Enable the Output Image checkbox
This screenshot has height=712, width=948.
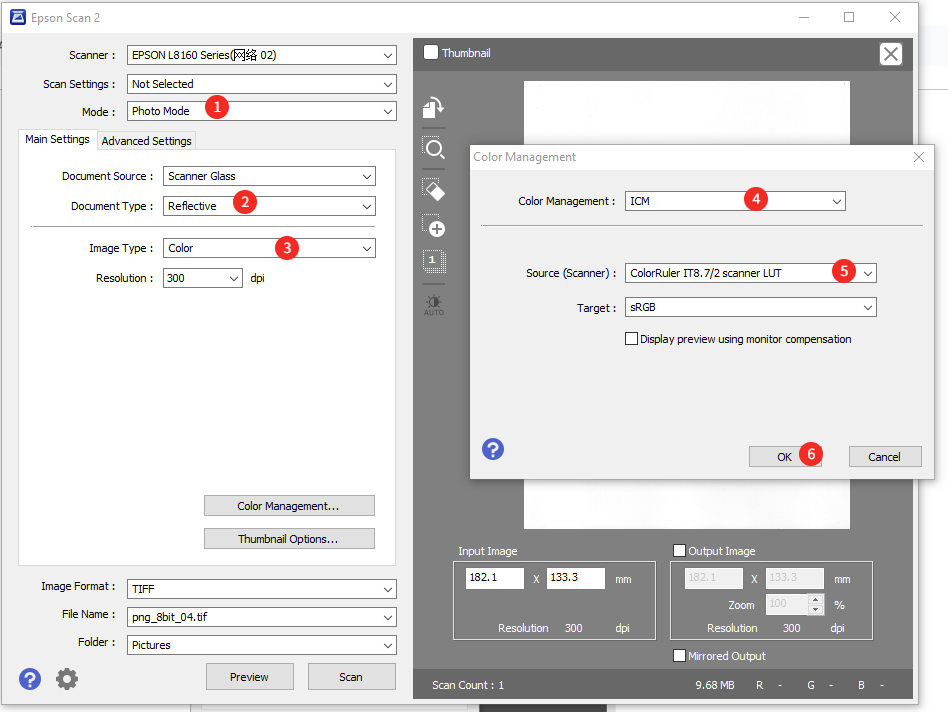pos(680,551)
